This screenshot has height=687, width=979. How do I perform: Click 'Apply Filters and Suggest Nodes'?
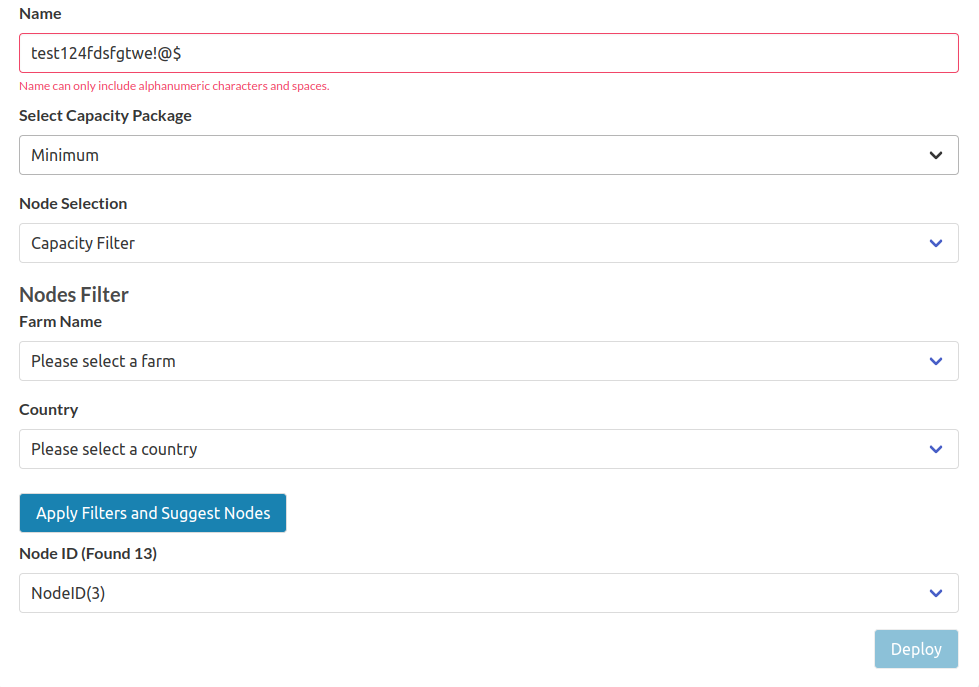(x=152, y=512)
